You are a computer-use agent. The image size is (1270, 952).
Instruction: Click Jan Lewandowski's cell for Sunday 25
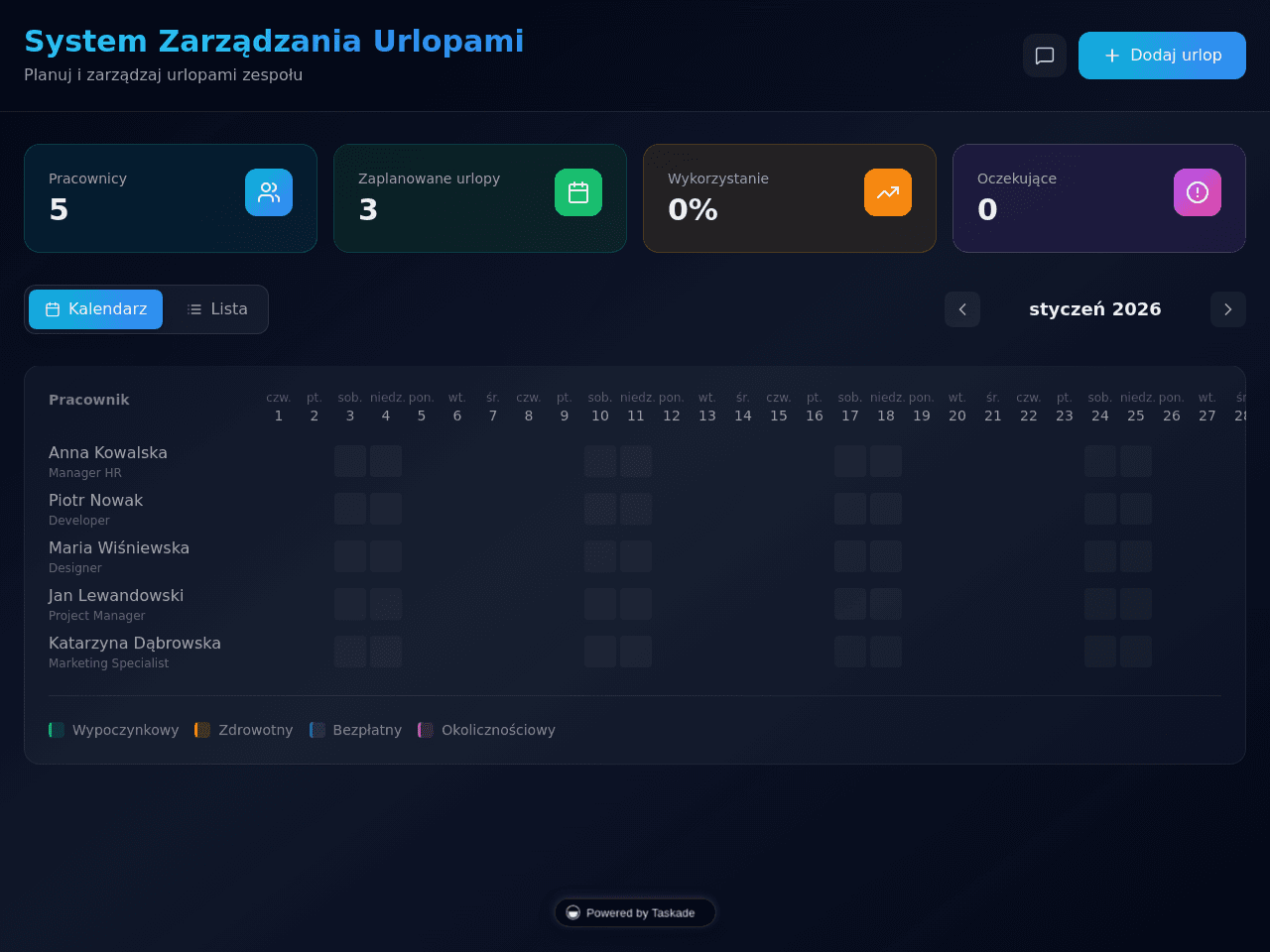pos(1136,604)
